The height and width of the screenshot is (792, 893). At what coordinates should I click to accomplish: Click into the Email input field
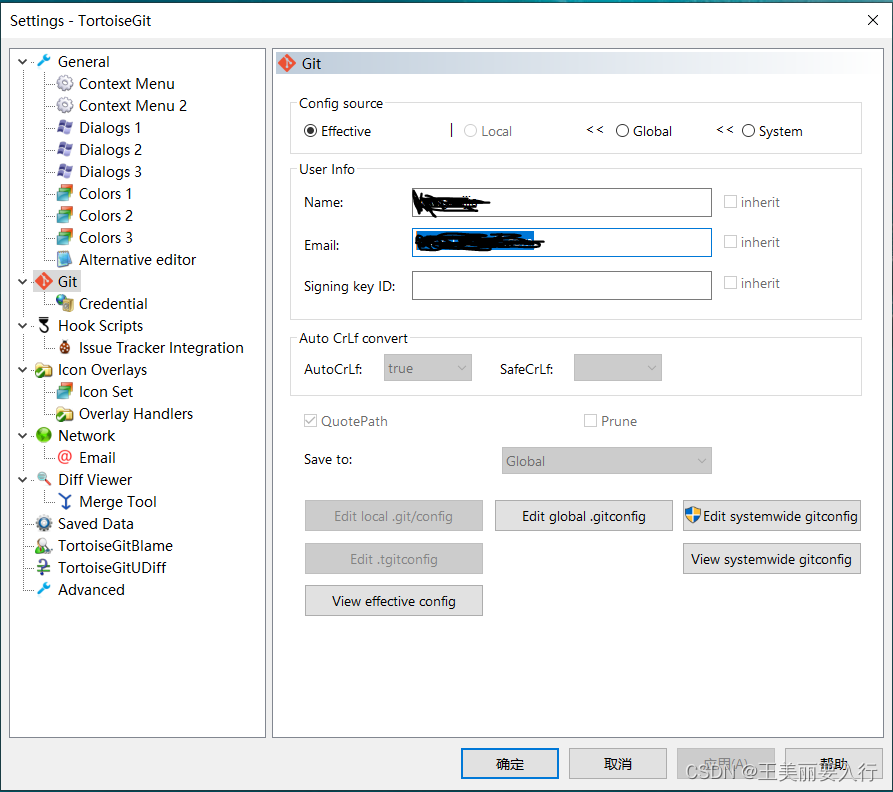[x=562, y=243]
